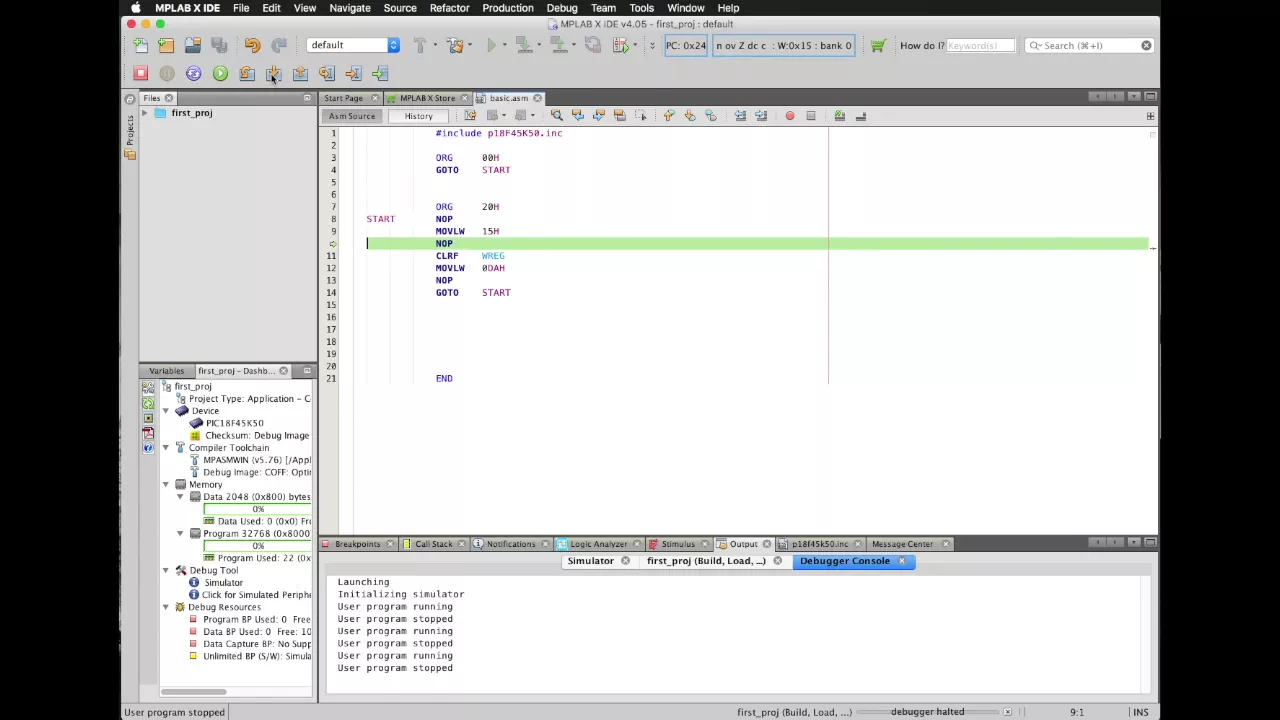Image resolution: width=1280 pixels, height=720 pixels.
Task: Click the Set PC at Cursor icon
Action: 353,73
